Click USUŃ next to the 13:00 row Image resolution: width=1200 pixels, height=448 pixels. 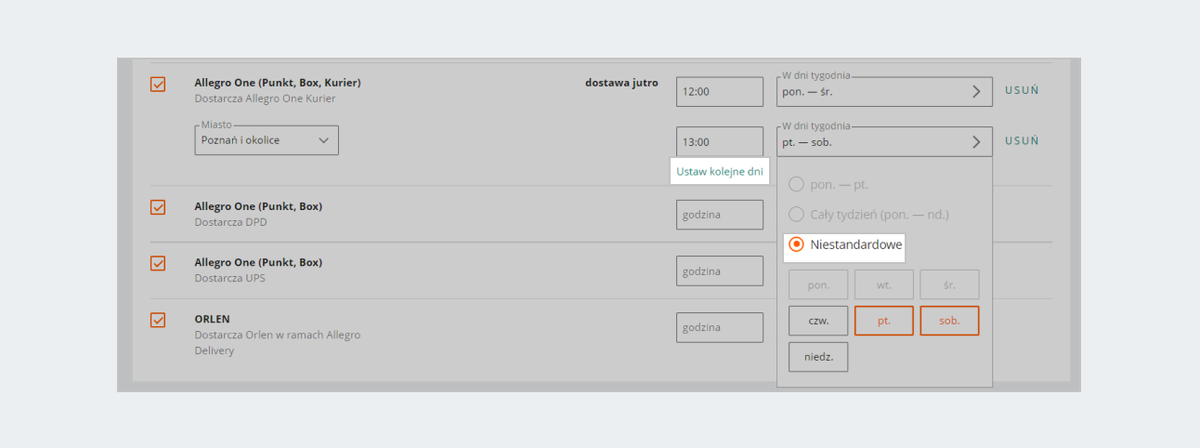coord(1022,142)
